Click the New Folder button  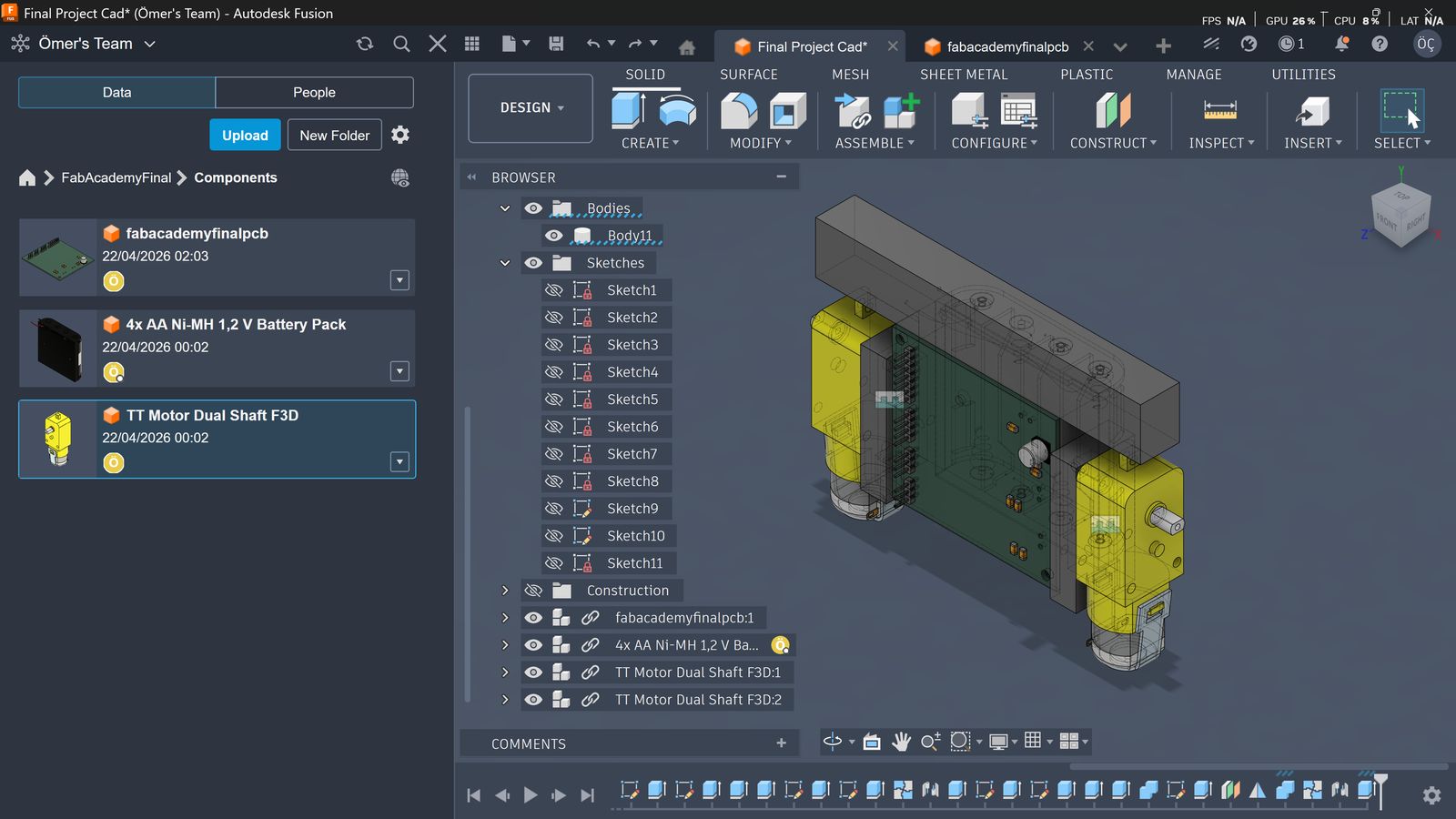pyautogui.click(x=335, y=135)
